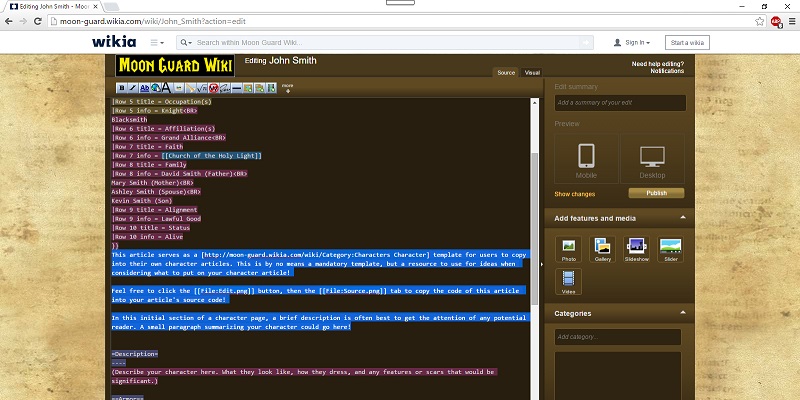Preview the edit in Mobile view
The image size is (800, 400).
[586, 159]
